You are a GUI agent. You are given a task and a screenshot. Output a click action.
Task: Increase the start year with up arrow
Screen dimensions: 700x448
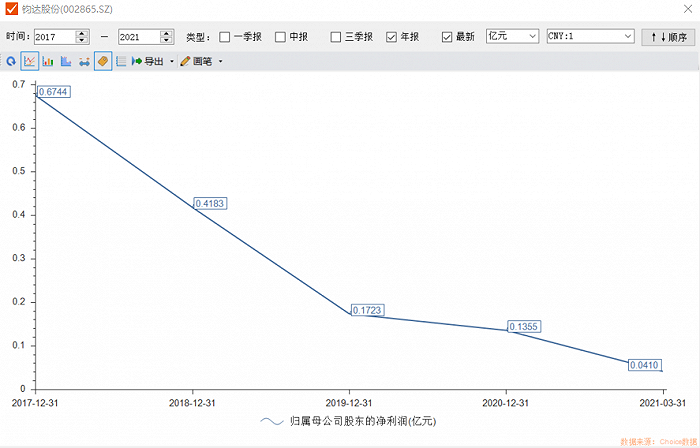click(82, 33)
